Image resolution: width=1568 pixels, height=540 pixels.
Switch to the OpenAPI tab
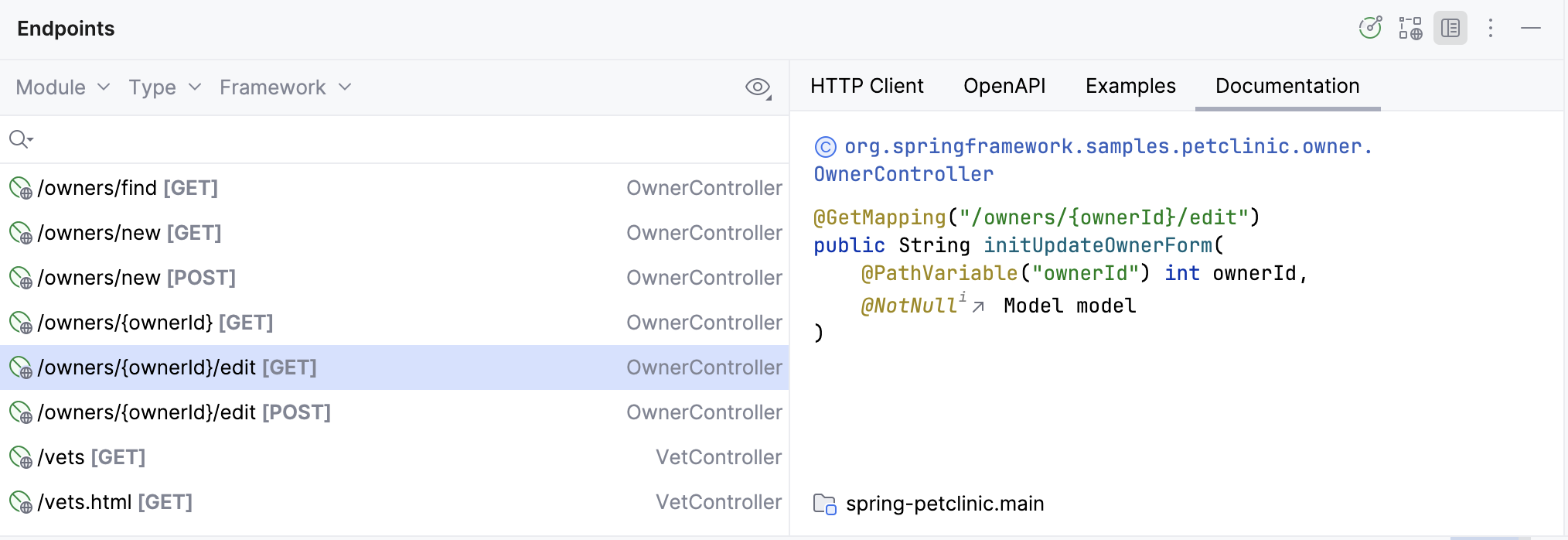[1004, 86]
